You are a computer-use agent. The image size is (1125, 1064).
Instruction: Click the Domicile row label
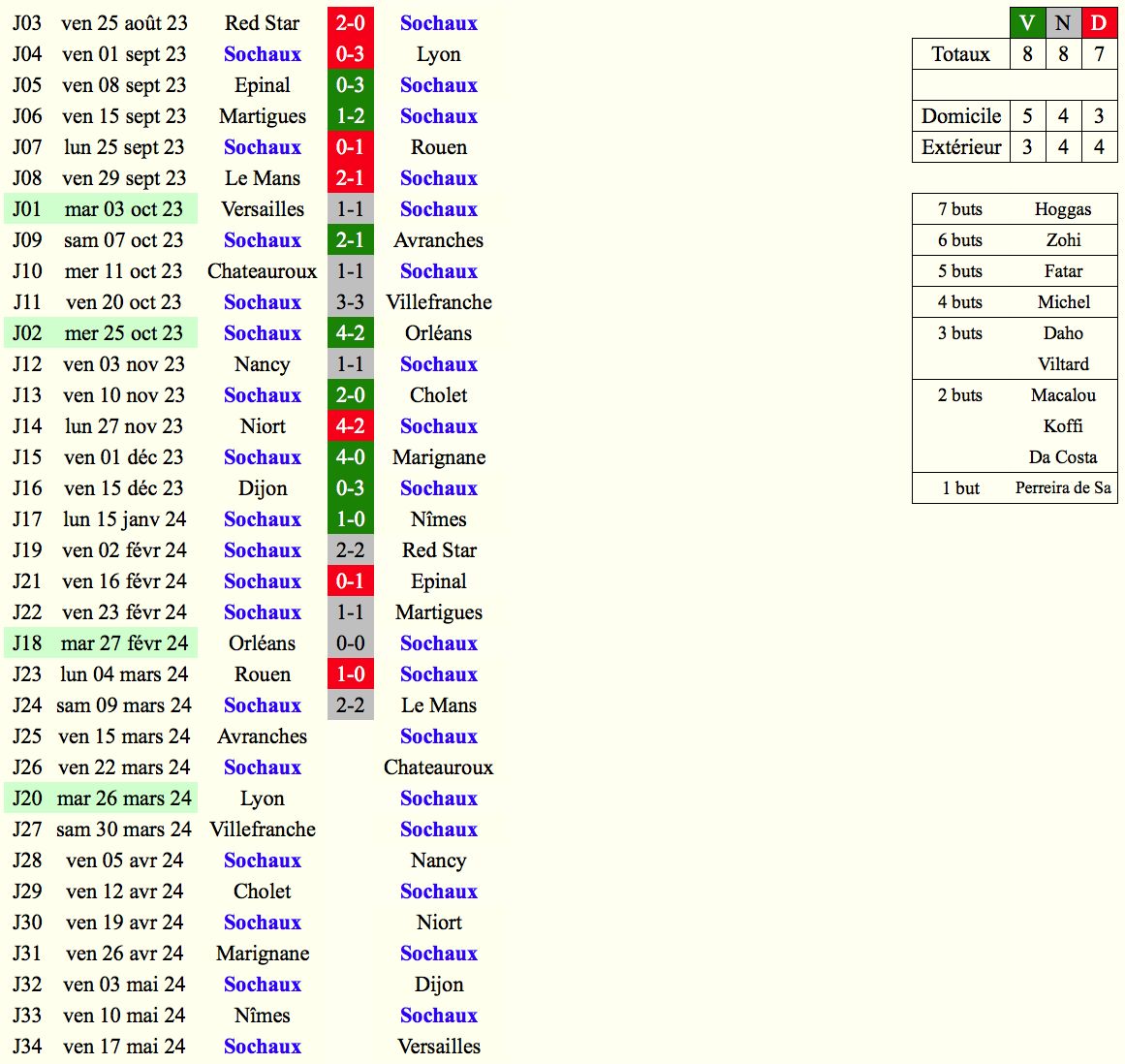coord(960,115)
